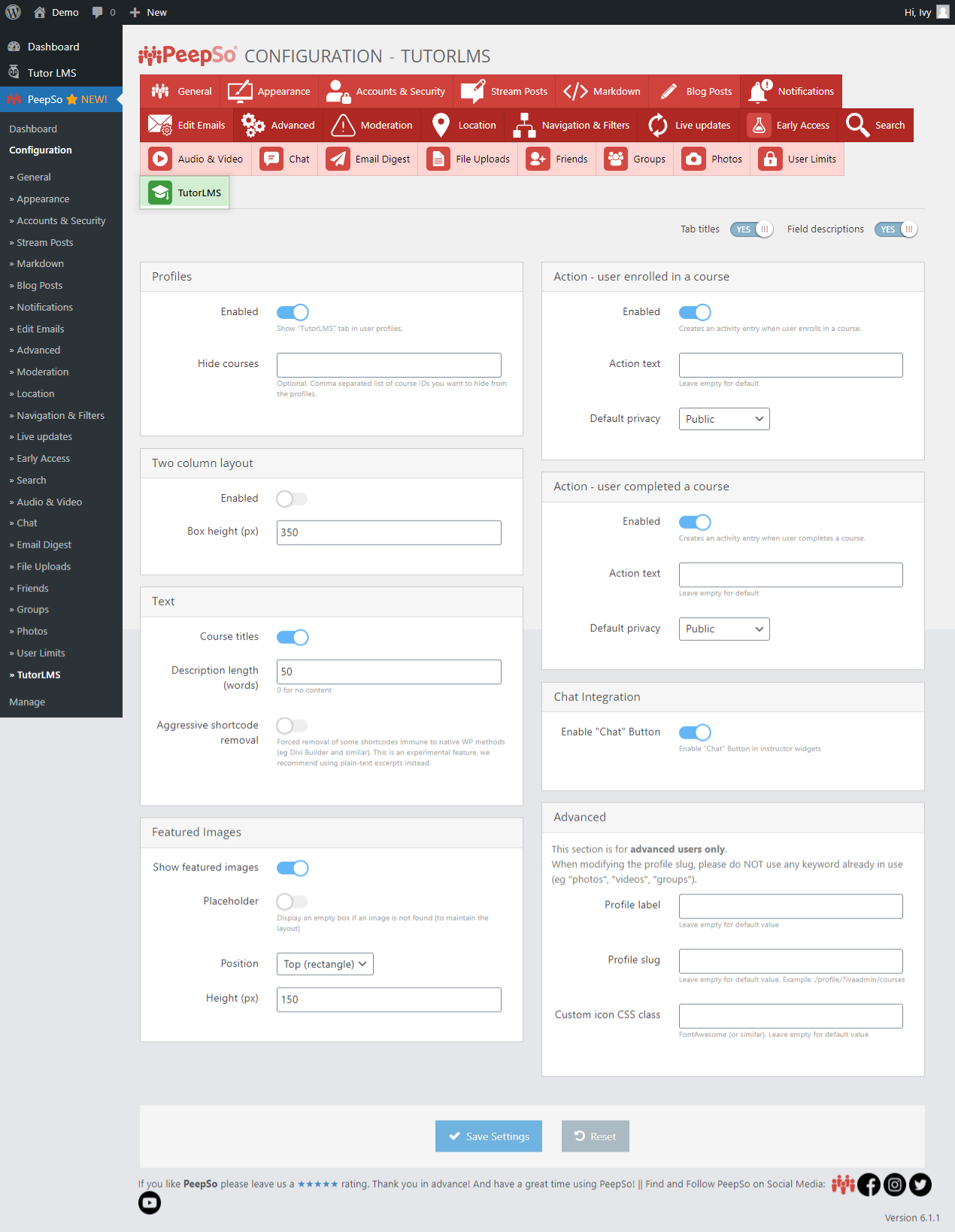955x1232 pixels.
Task: Open Manage in PeepSo sidebar
Action: (27, 702)
